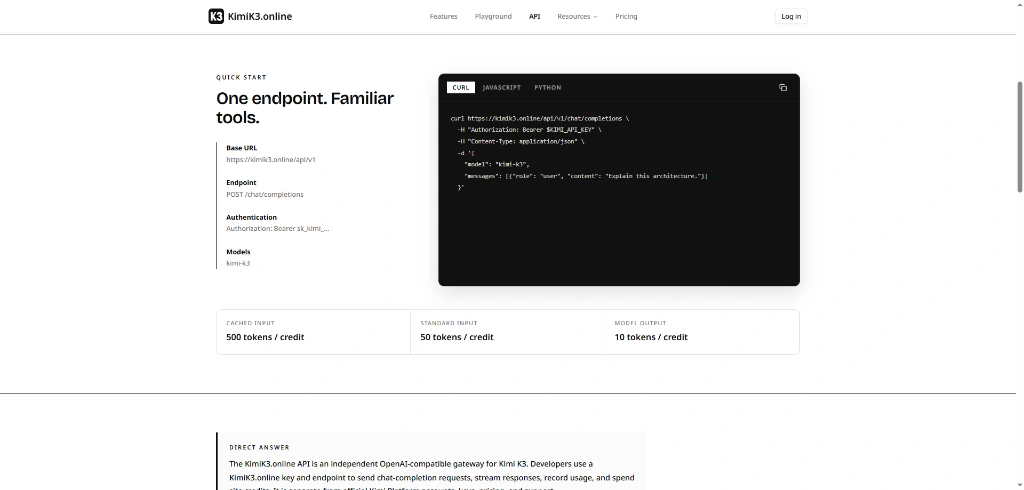Click the 'One endpoint. Familiar tools.' heading
The image size is (1024, 490).
(x=305, y=108)
